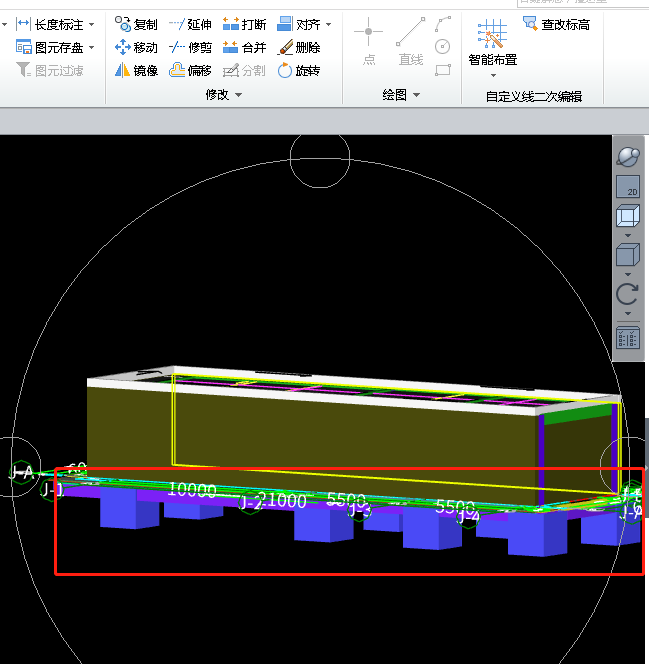This screenshot has width=649, height=664.
Task: Expand the 修改 modify group
Action: click(224, 95)
